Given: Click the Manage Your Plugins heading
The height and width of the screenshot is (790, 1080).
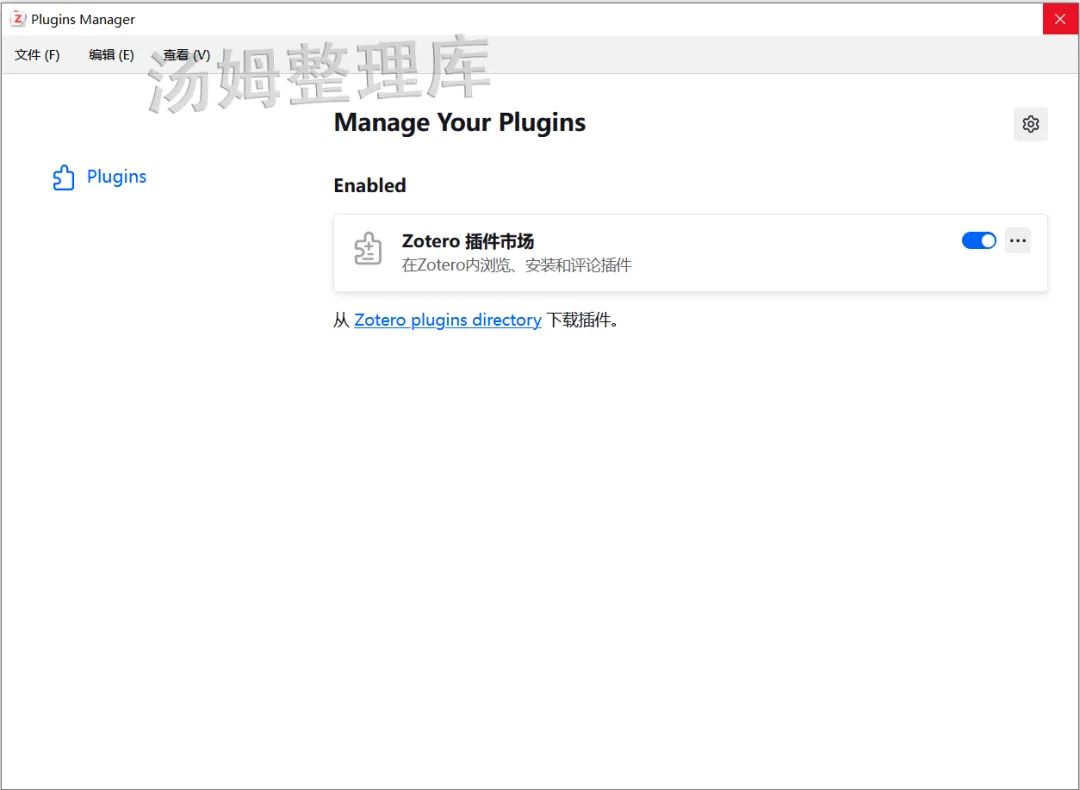Looking at the screenshot, I should tap(459, 123).
